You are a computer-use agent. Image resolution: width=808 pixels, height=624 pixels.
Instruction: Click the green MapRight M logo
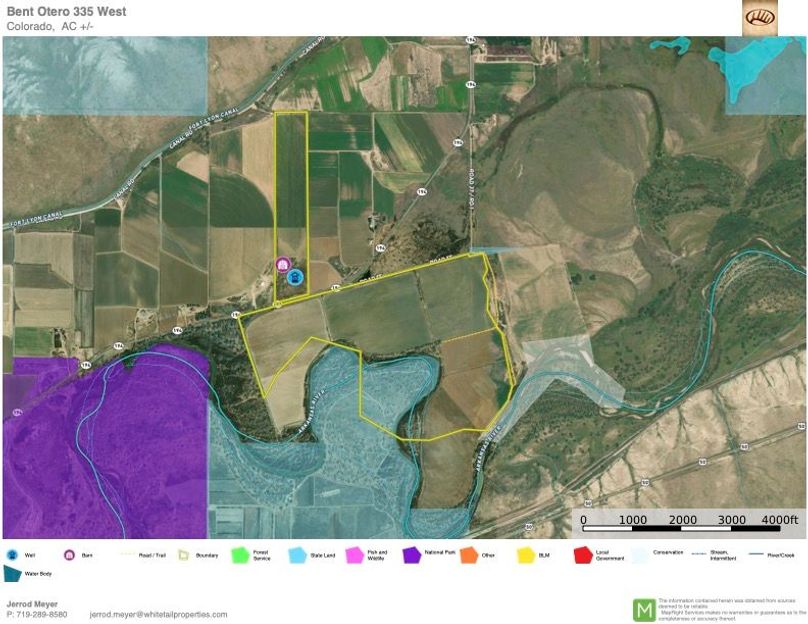[644, 609]
